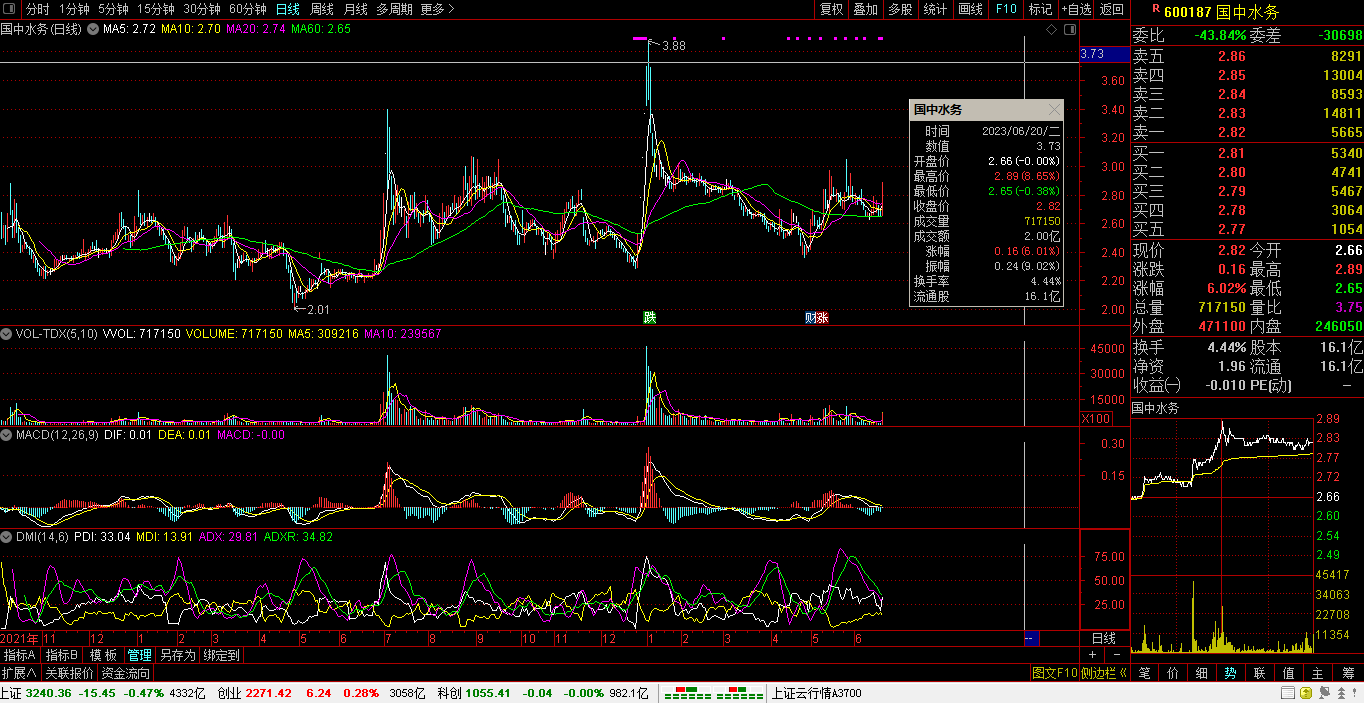Open the MA indicator dropdown arrow beside 国中水务(日线)
The image size is (1364, 703).
pos(94,29)
